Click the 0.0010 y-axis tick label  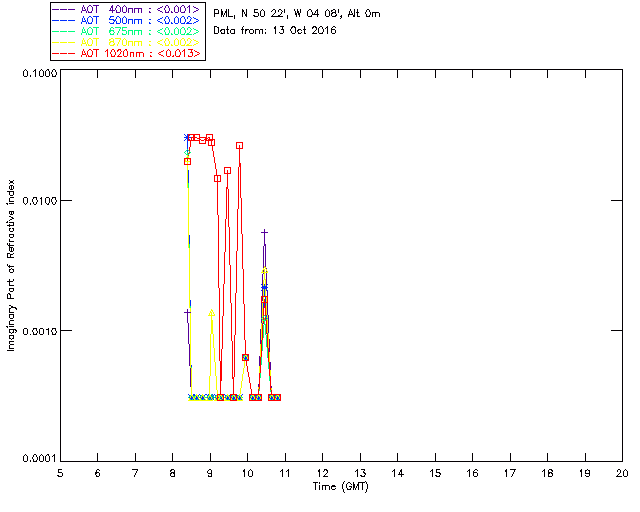point(39,331)
